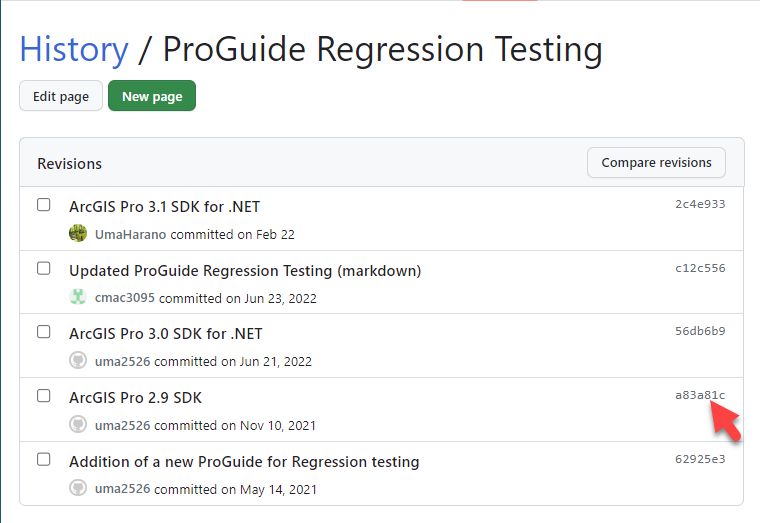Screen dimensions: 760x523
Task: Click uma2526 avatar beside Jun 21, 2022
Action: coord(78,361)
